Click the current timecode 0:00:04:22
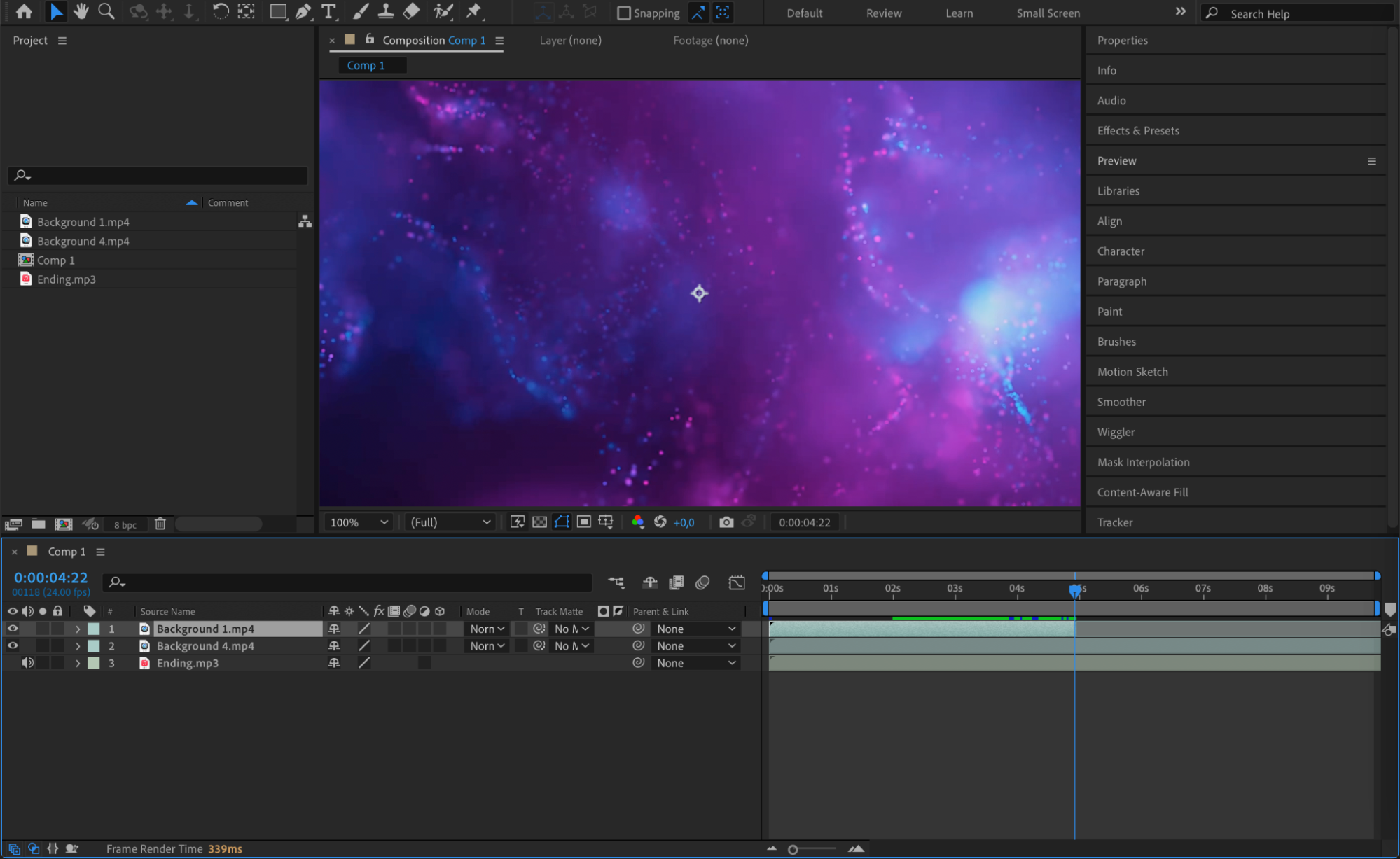The height and width of the screenshot is (859, 1400). click(50, 578)
